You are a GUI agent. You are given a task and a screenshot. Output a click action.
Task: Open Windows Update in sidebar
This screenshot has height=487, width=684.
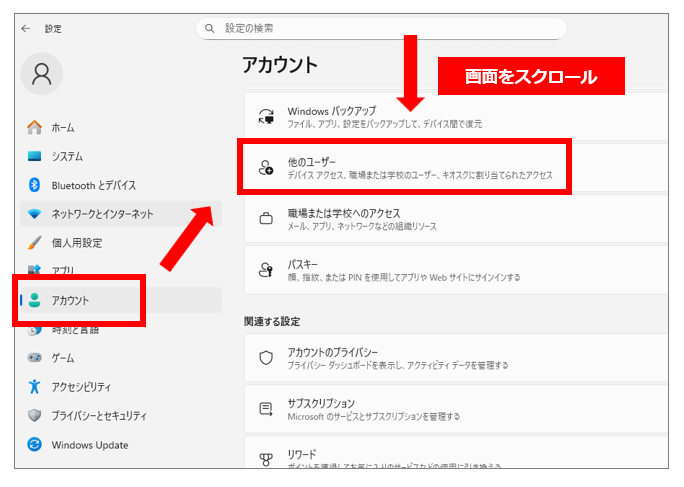[x=121, y=445]
